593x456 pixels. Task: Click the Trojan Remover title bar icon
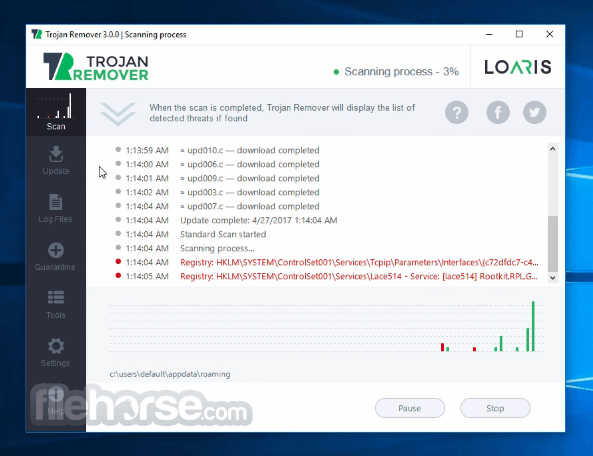click(37, 34)
